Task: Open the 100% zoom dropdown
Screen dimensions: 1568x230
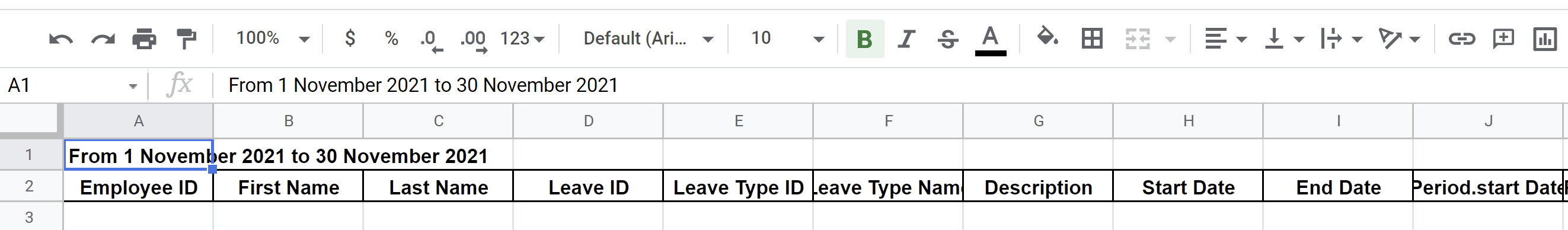Action: pos(273,39)
